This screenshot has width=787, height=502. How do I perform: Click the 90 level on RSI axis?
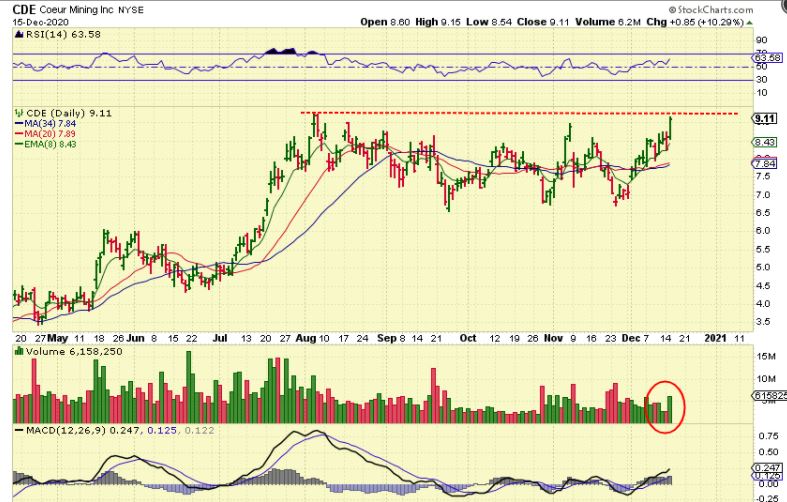(761, 41)
